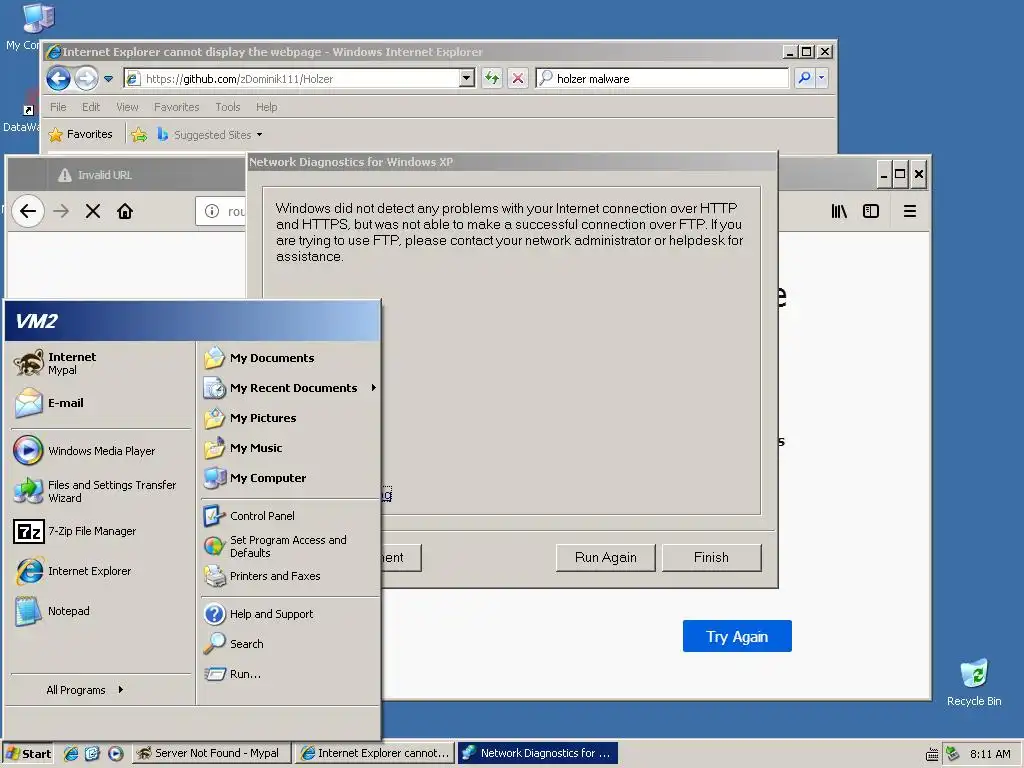Open Printers and Faxes
This screenshot has width=1024, height=768.
(x=289, y=576)
